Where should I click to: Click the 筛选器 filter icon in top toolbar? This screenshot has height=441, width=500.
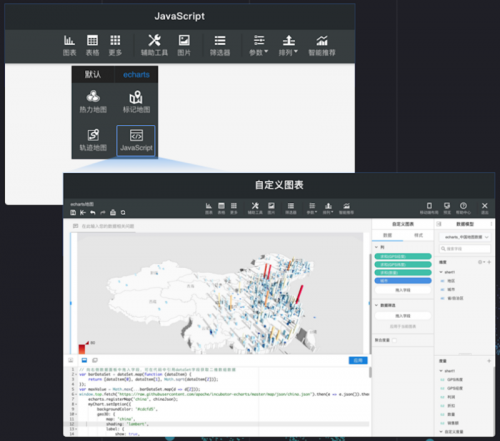pyautogui.click(x=220, y=45)
